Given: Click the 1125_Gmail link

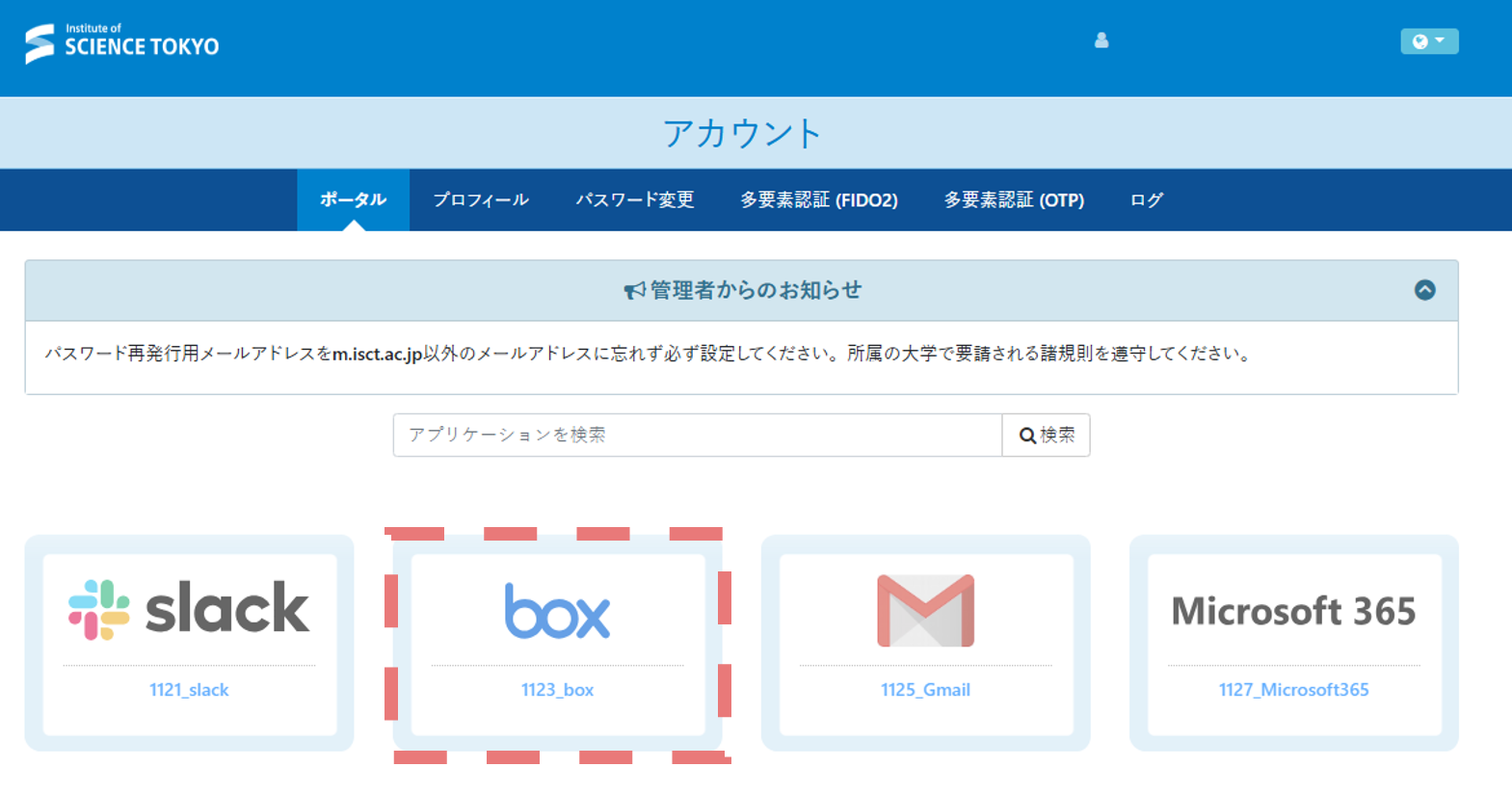Looking at the screenshot, I should point(925,690).
